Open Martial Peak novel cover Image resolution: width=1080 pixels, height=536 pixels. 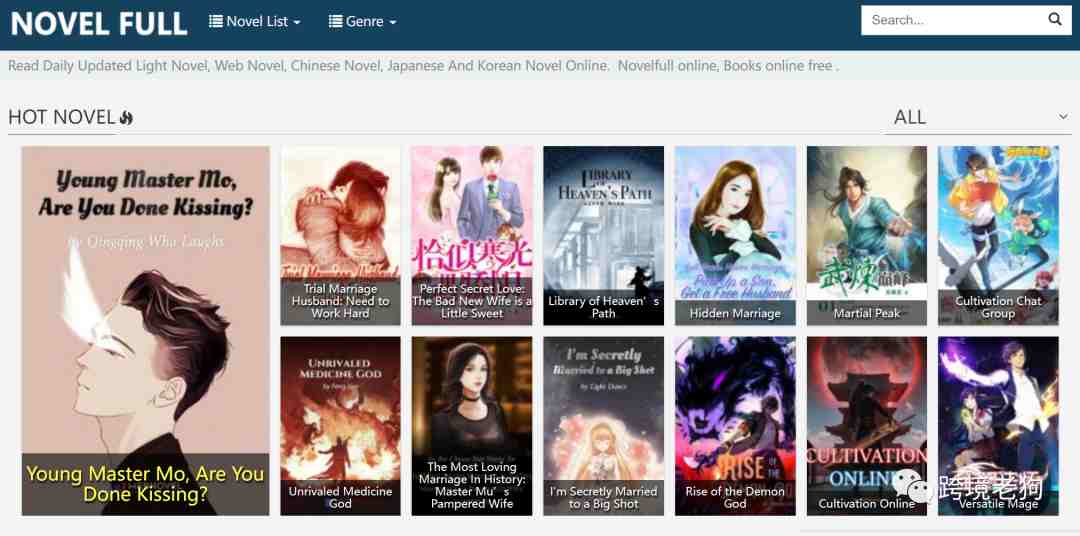click(x=866, y=236)
